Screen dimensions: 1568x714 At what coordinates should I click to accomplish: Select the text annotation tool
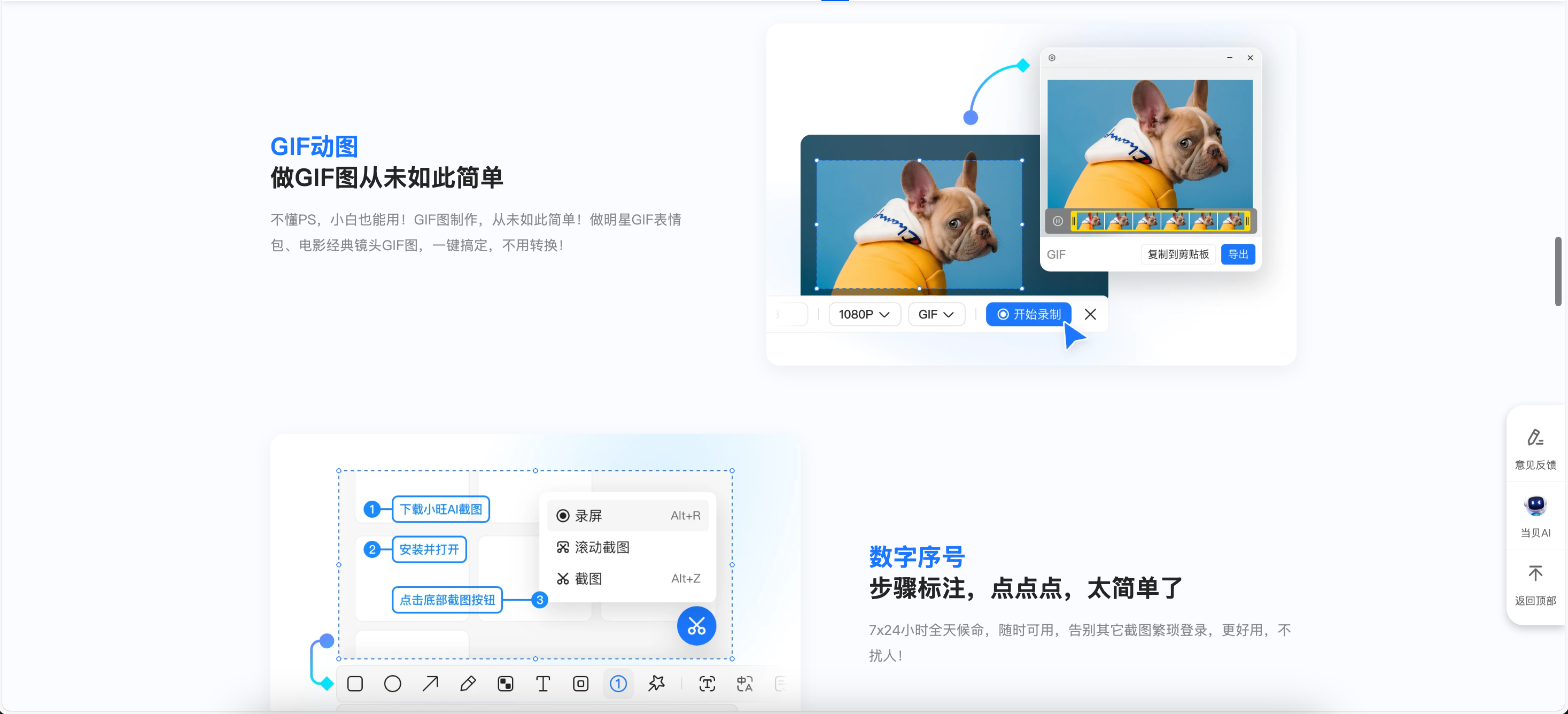(x=543, y=684)
